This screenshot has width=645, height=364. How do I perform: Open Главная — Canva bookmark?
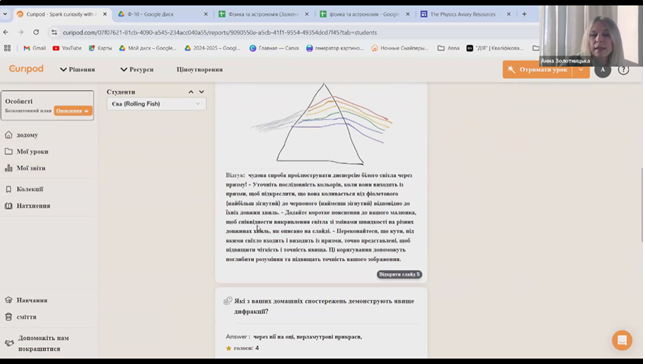[274, 48]
